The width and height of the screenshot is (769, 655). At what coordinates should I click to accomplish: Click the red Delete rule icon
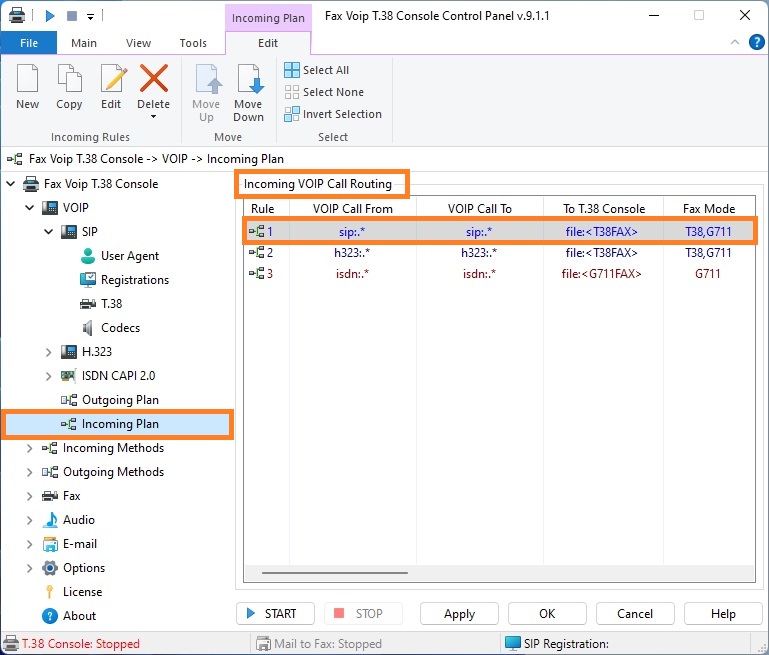tap(154, 78)
